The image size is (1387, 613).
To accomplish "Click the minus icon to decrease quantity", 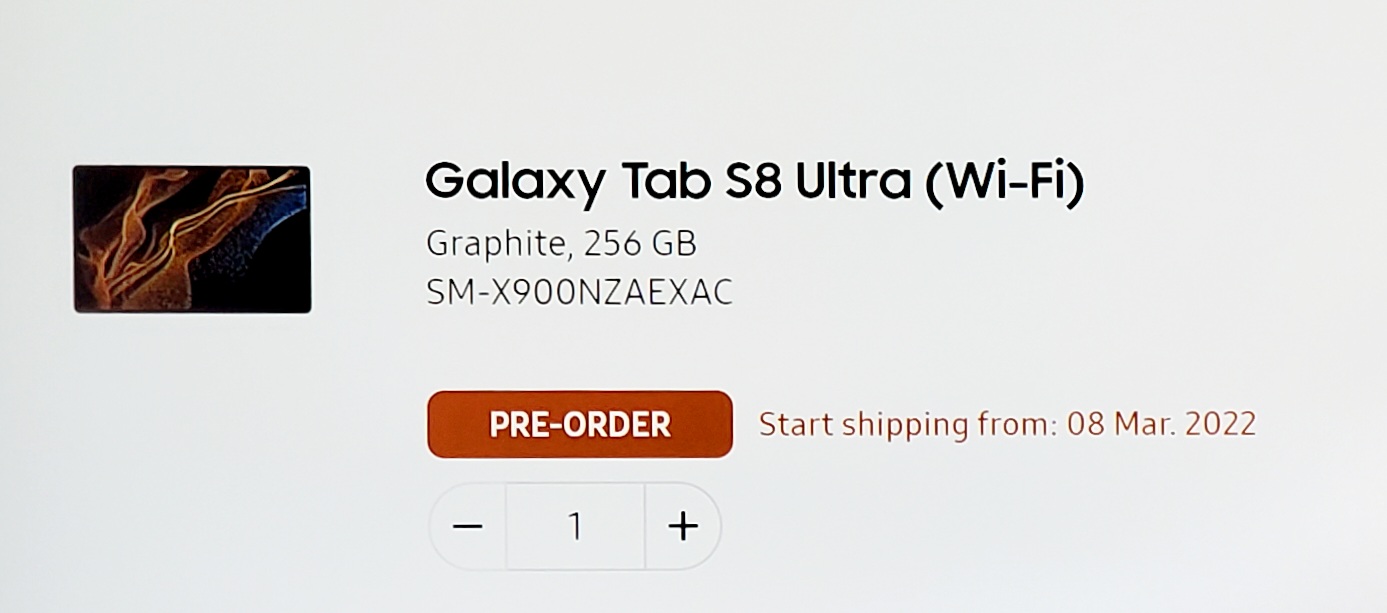I will point(467,526).
